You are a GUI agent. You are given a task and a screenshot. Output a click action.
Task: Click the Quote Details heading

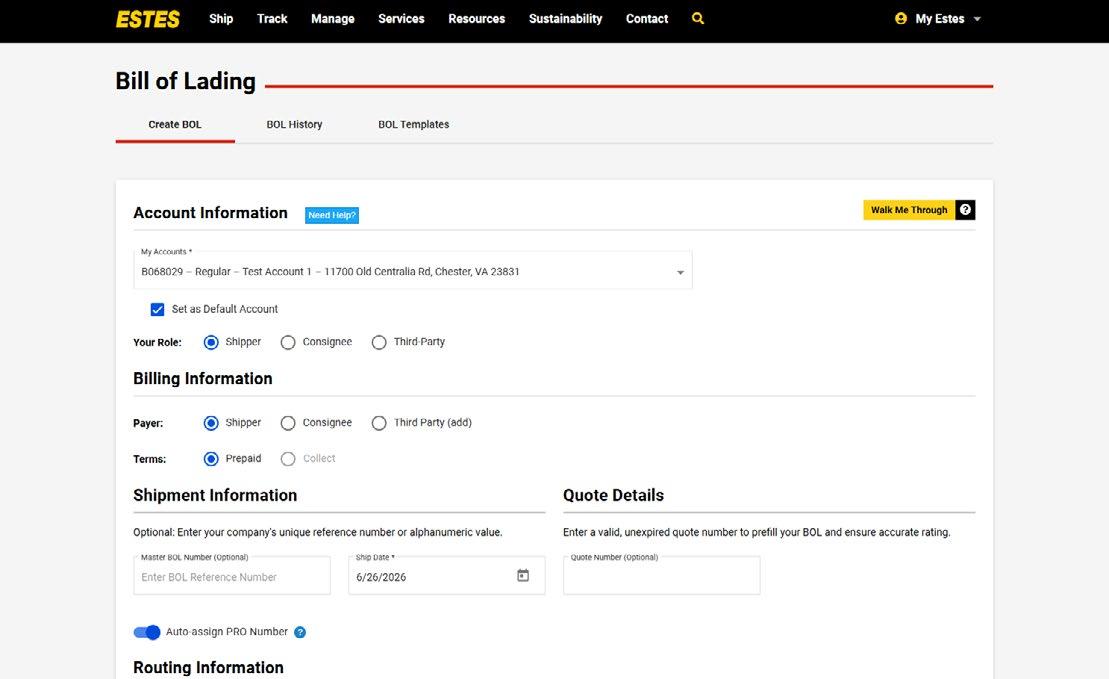pos(613,495)
